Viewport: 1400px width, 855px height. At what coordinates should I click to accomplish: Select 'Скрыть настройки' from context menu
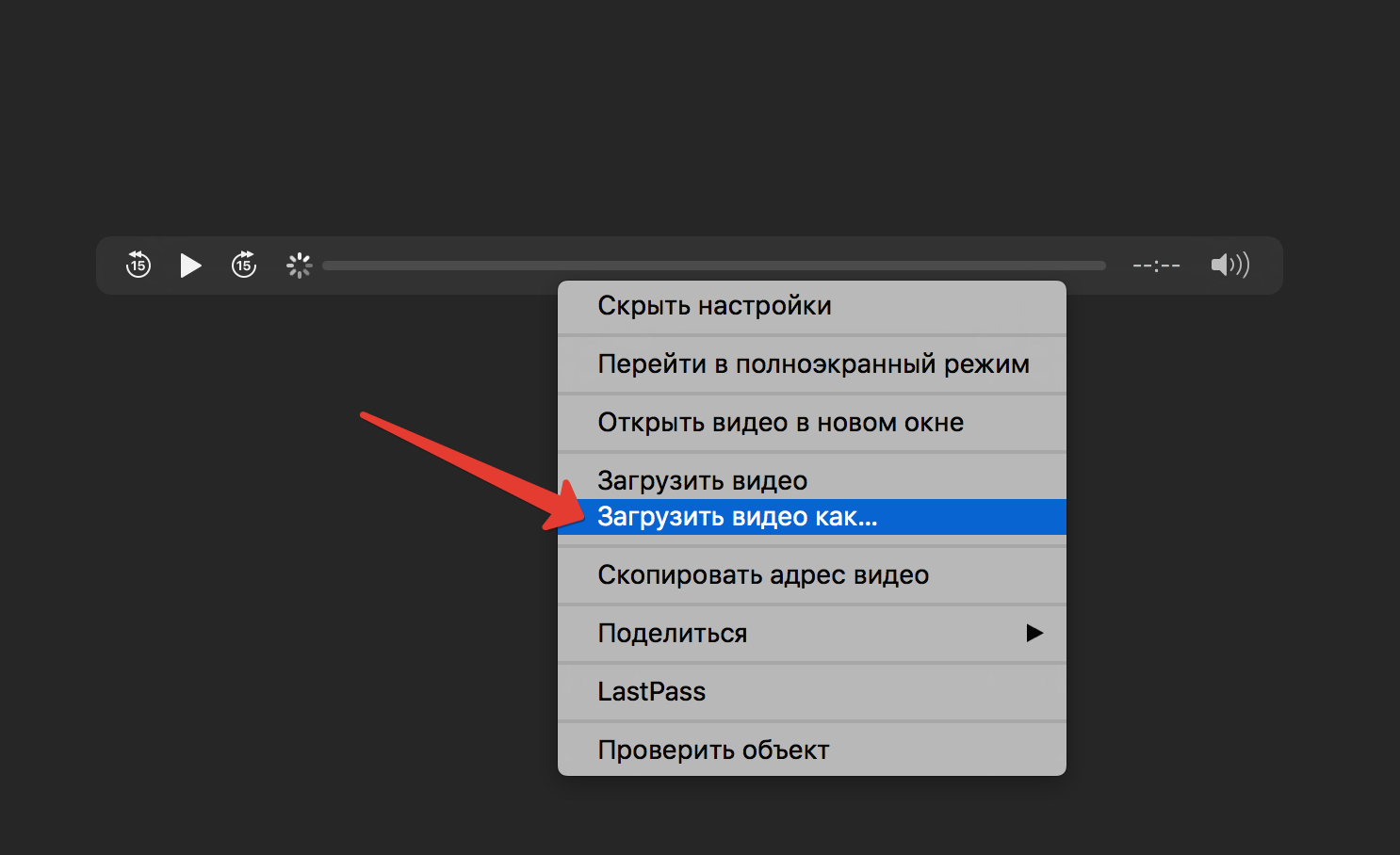pos(714,306)
